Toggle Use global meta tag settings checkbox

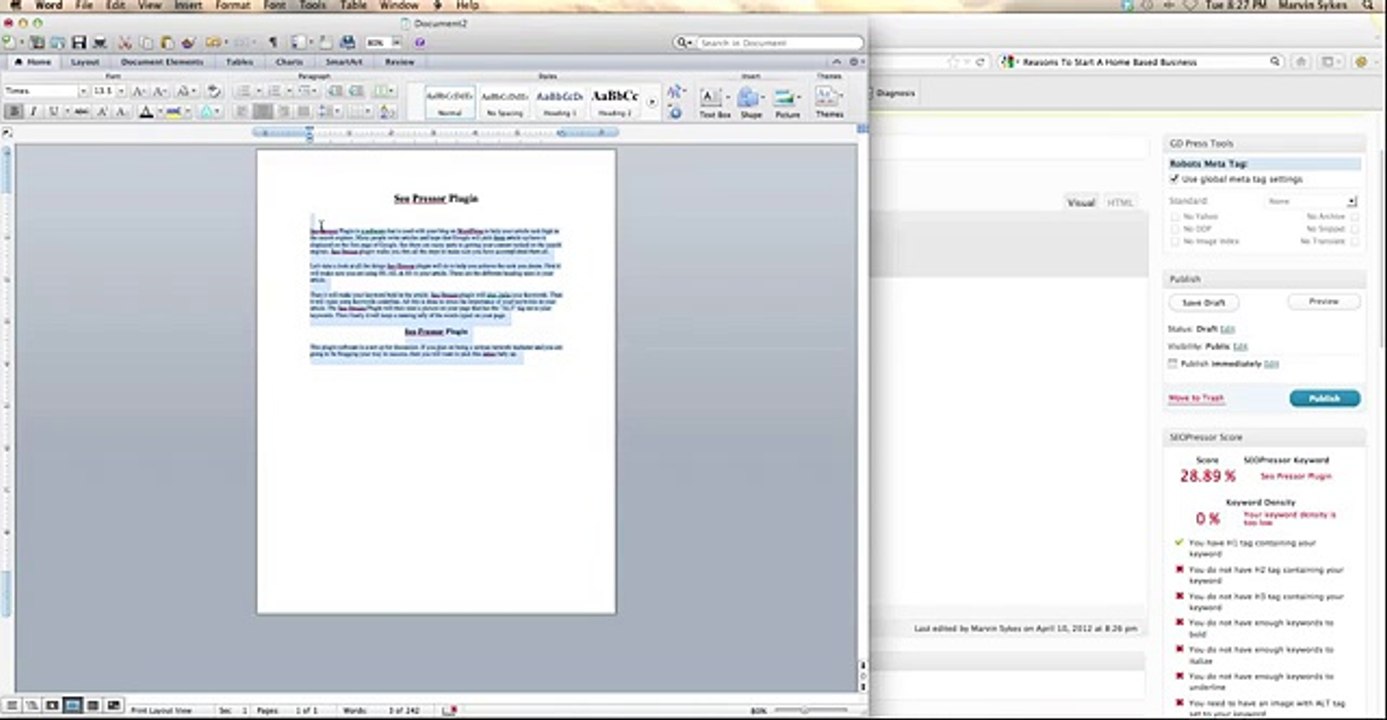(1175, 179)
